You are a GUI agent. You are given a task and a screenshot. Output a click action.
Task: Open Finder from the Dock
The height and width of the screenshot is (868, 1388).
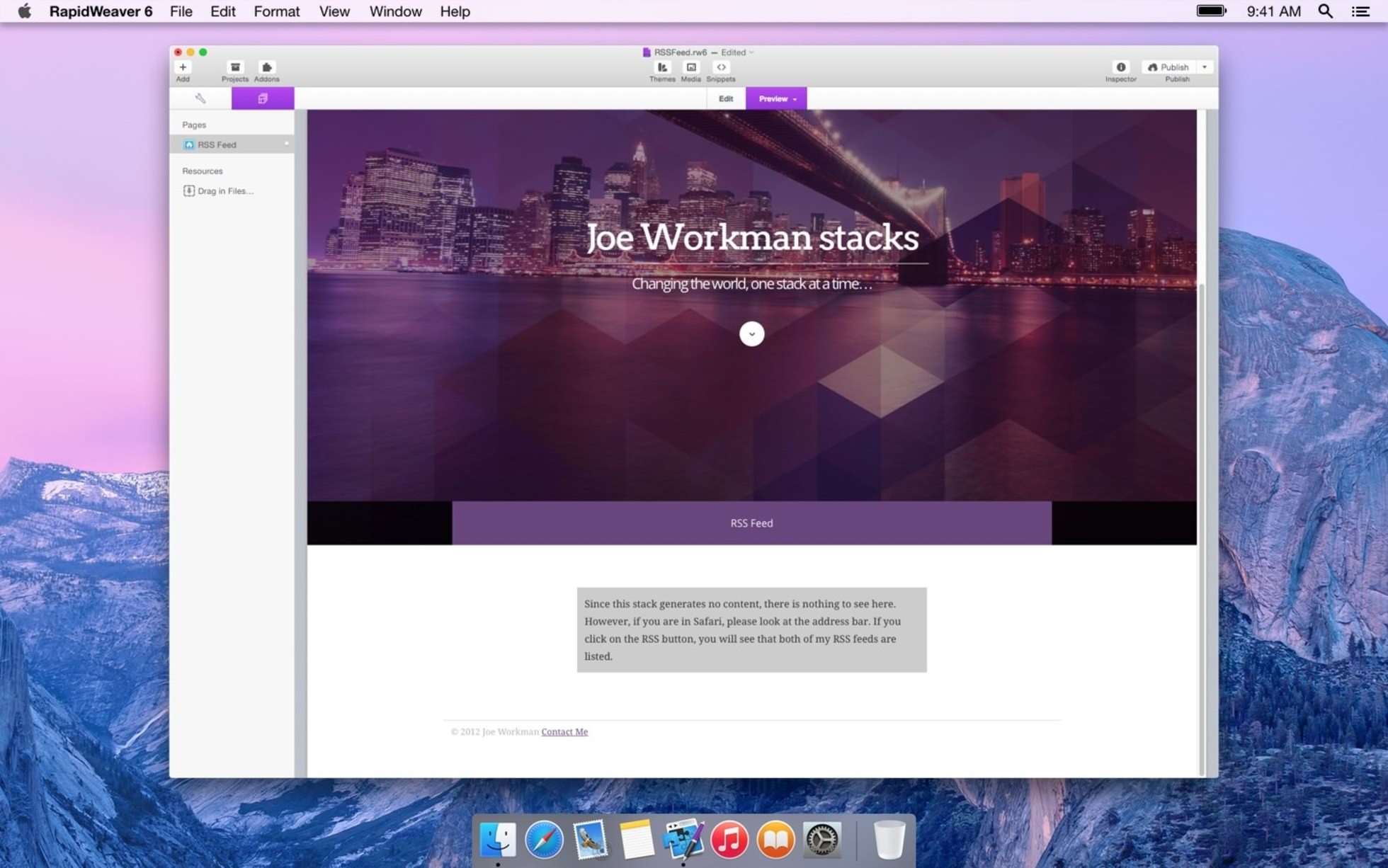pos(498,840)
